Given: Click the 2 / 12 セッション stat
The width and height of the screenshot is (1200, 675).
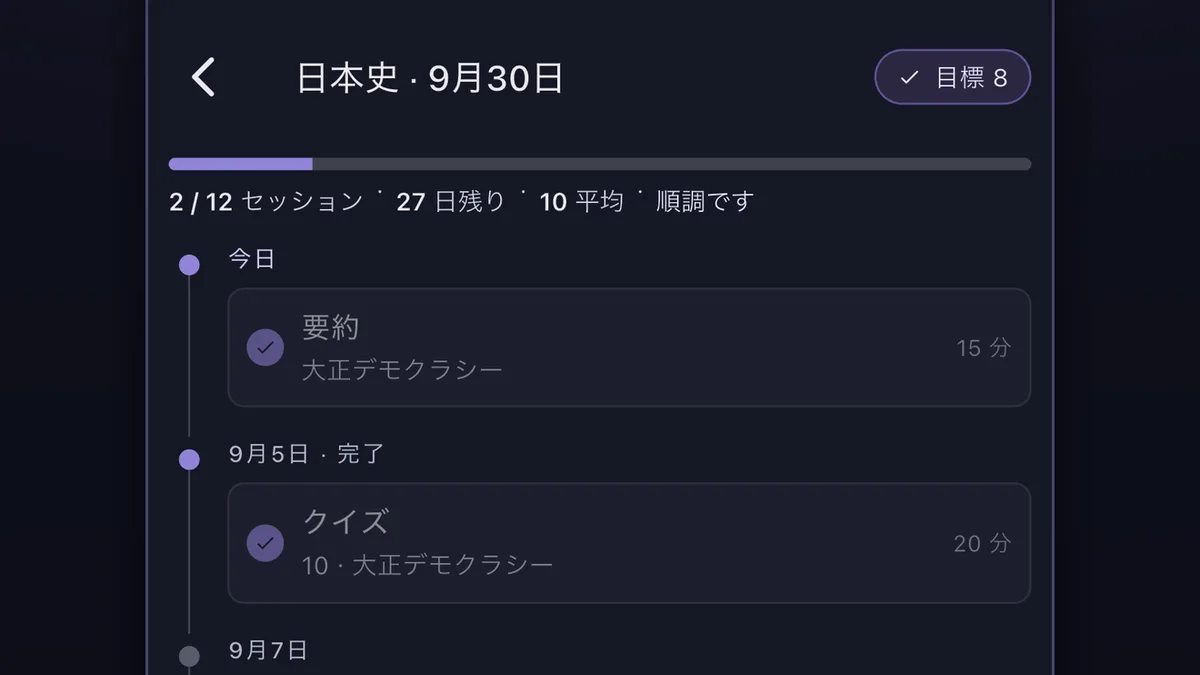Looking at the screenshot, I should coord(266,202).
